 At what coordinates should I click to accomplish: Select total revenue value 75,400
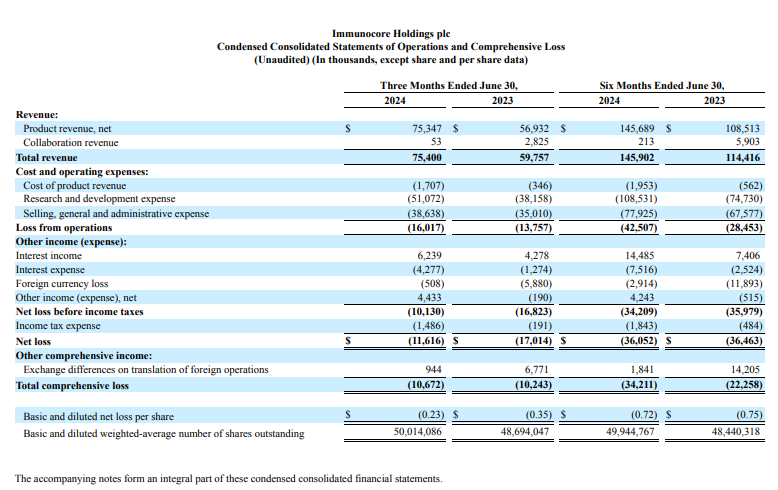pos(427,158)
